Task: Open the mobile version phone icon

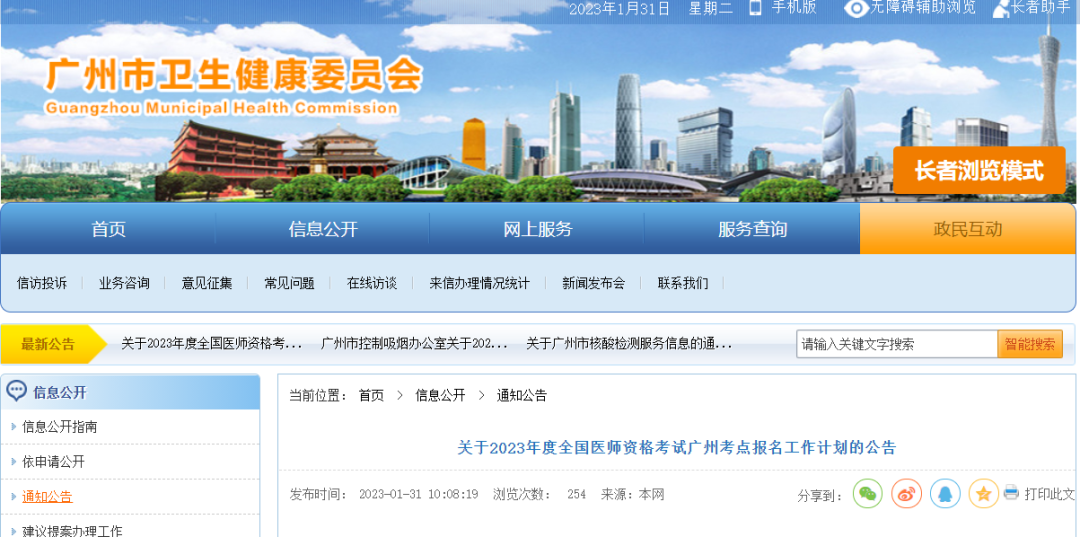Action: 755,8
